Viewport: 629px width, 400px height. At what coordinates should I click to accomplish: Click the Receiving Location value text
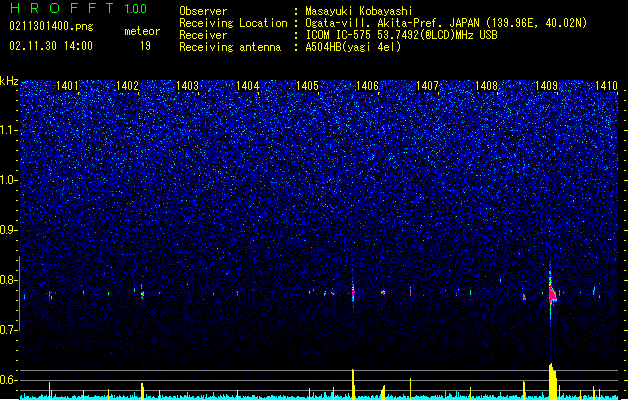pos(446,23)
